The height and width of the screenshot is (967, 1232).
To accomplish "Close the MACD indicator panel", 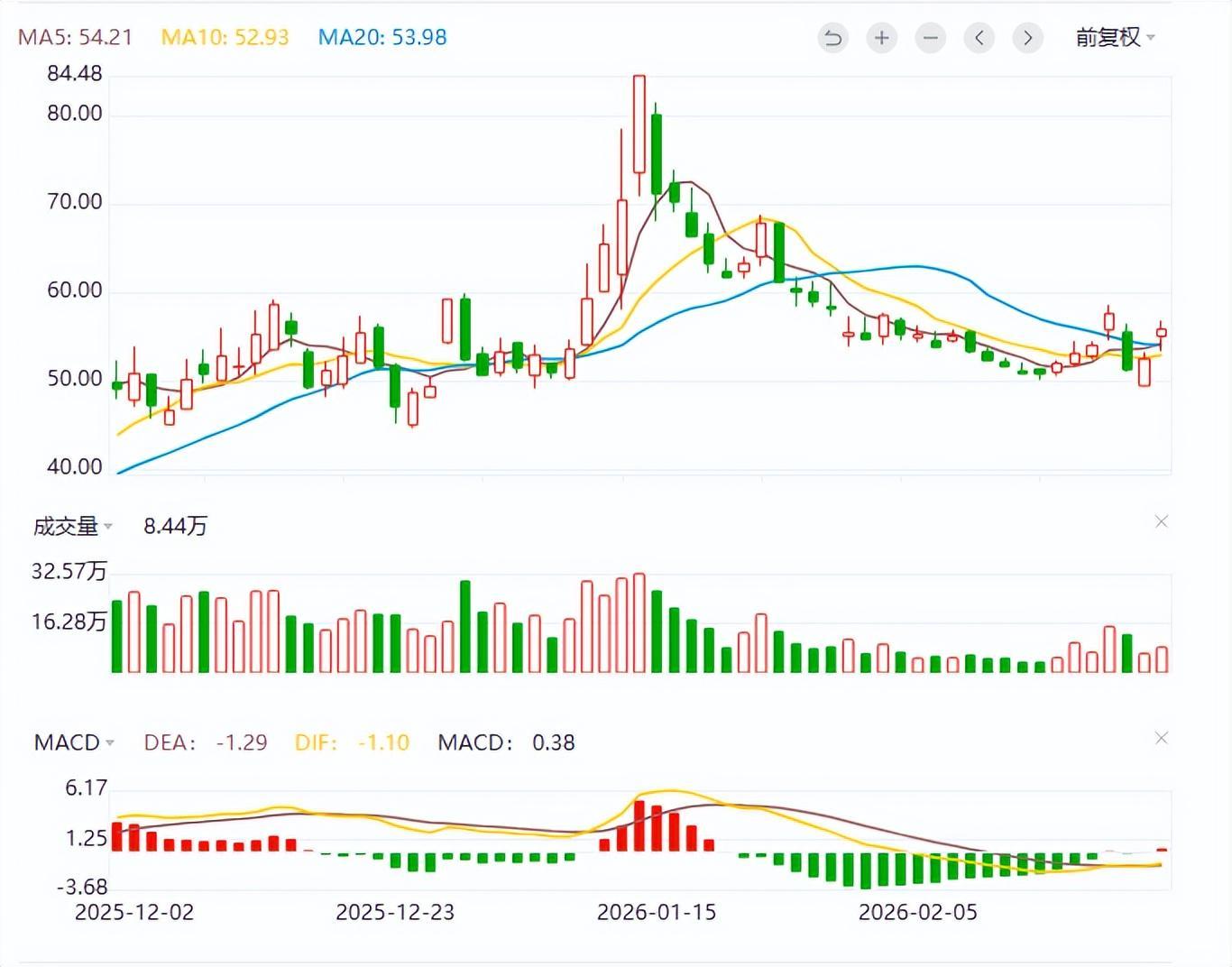I will [x=1162, y=739].
